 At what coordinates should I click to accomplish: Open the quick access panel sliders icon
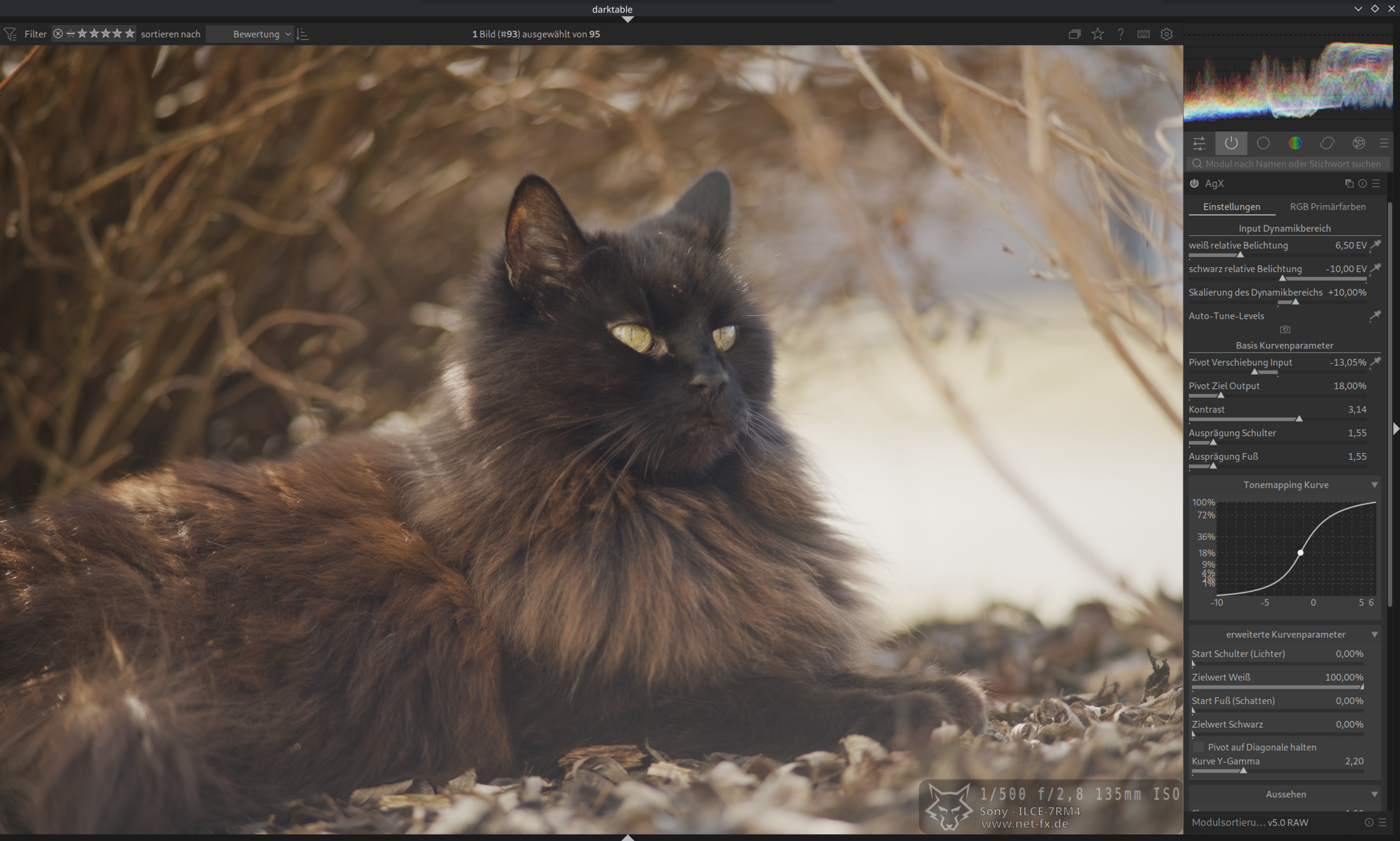tap(1199, 143)
